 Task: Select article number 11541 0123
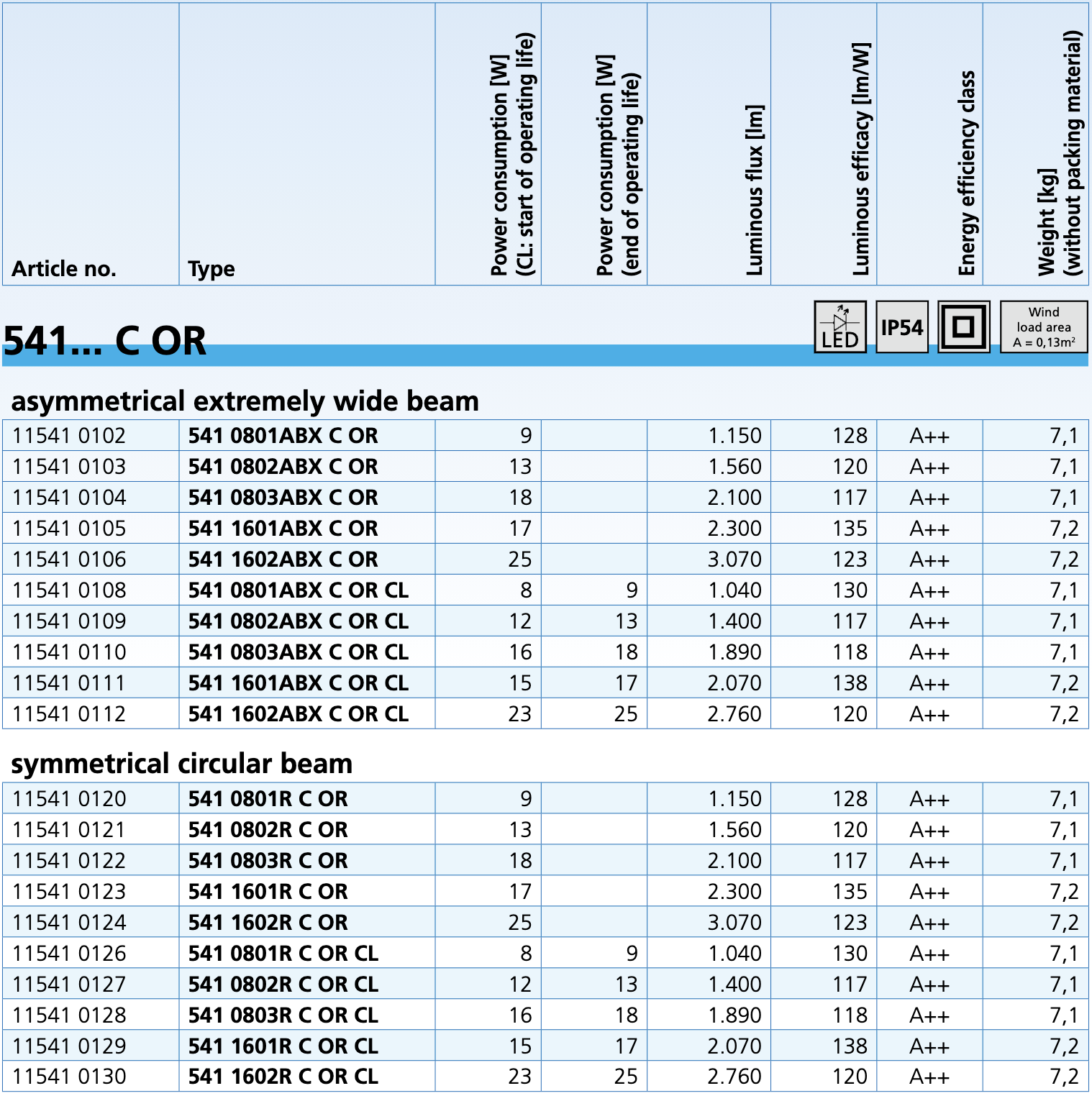point(69,892)
